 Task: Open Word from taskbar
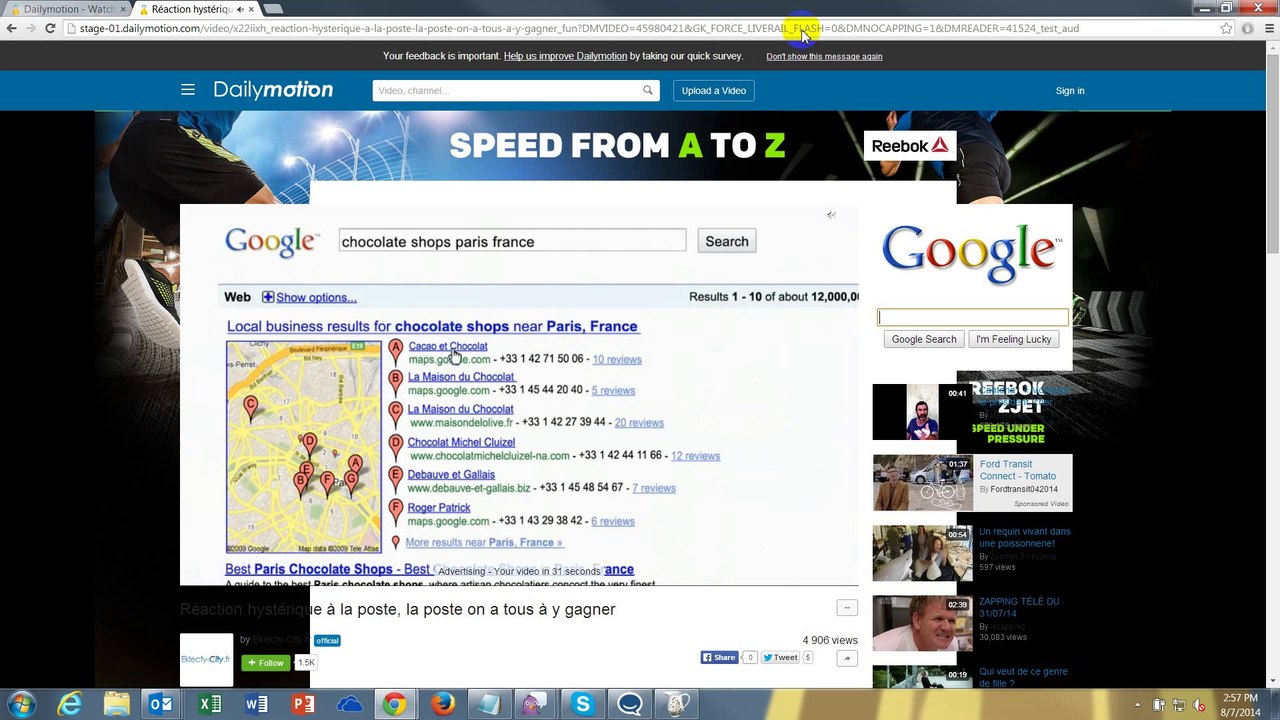pos(256,704)
